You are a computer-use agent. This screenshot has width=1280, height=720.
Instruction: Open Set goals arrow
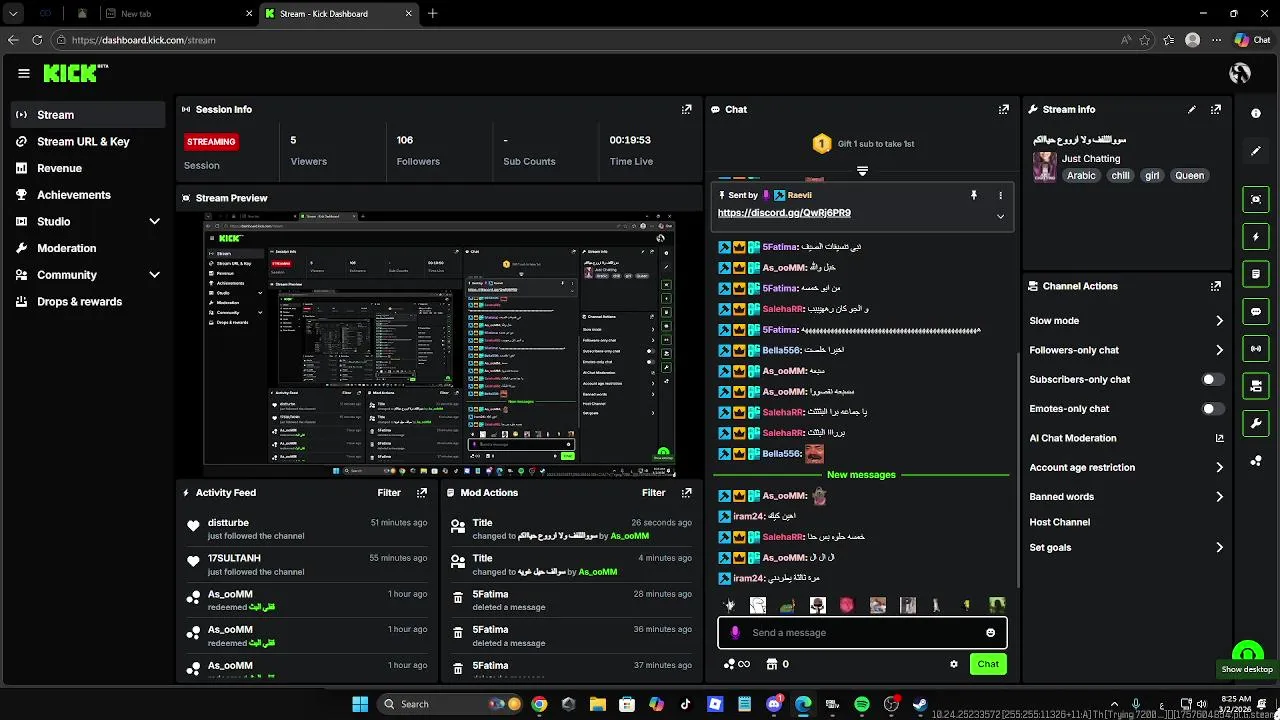pos(1219,548)
